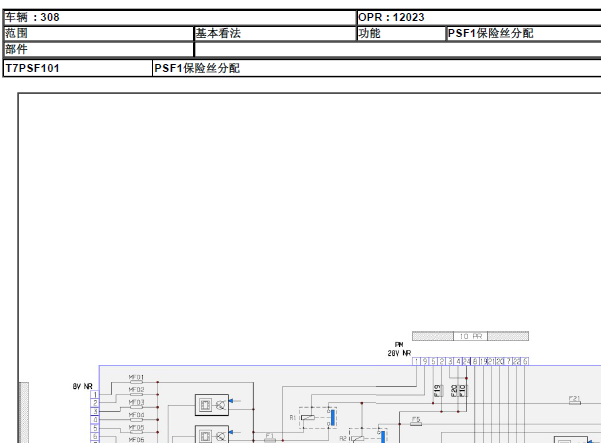Click fuse label MF04
The width and height of the screenshot is (601, 443).
pos(136,415)
